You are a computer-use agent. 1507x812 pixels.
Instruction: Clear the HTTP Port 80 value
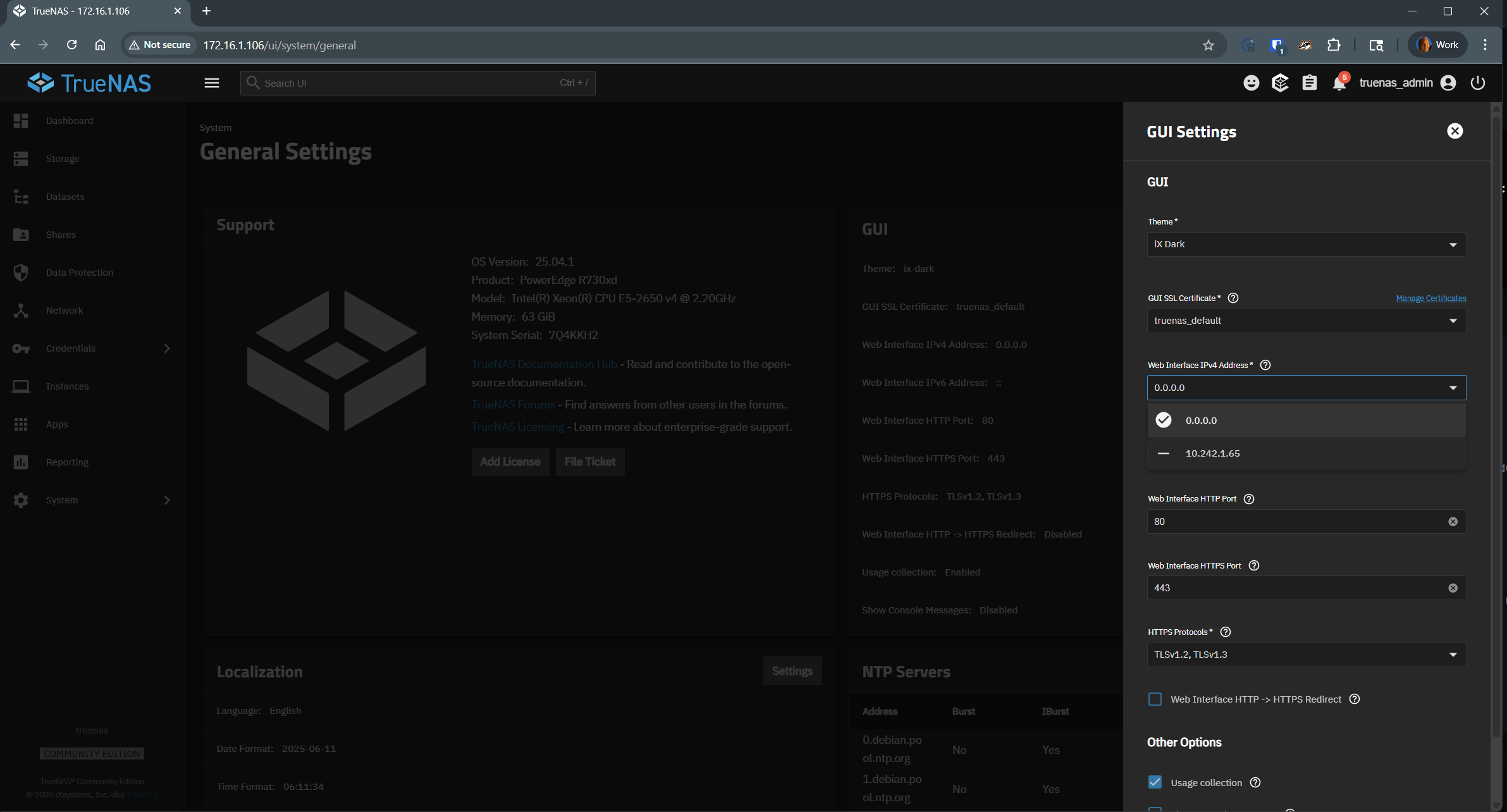point(1453,522)
